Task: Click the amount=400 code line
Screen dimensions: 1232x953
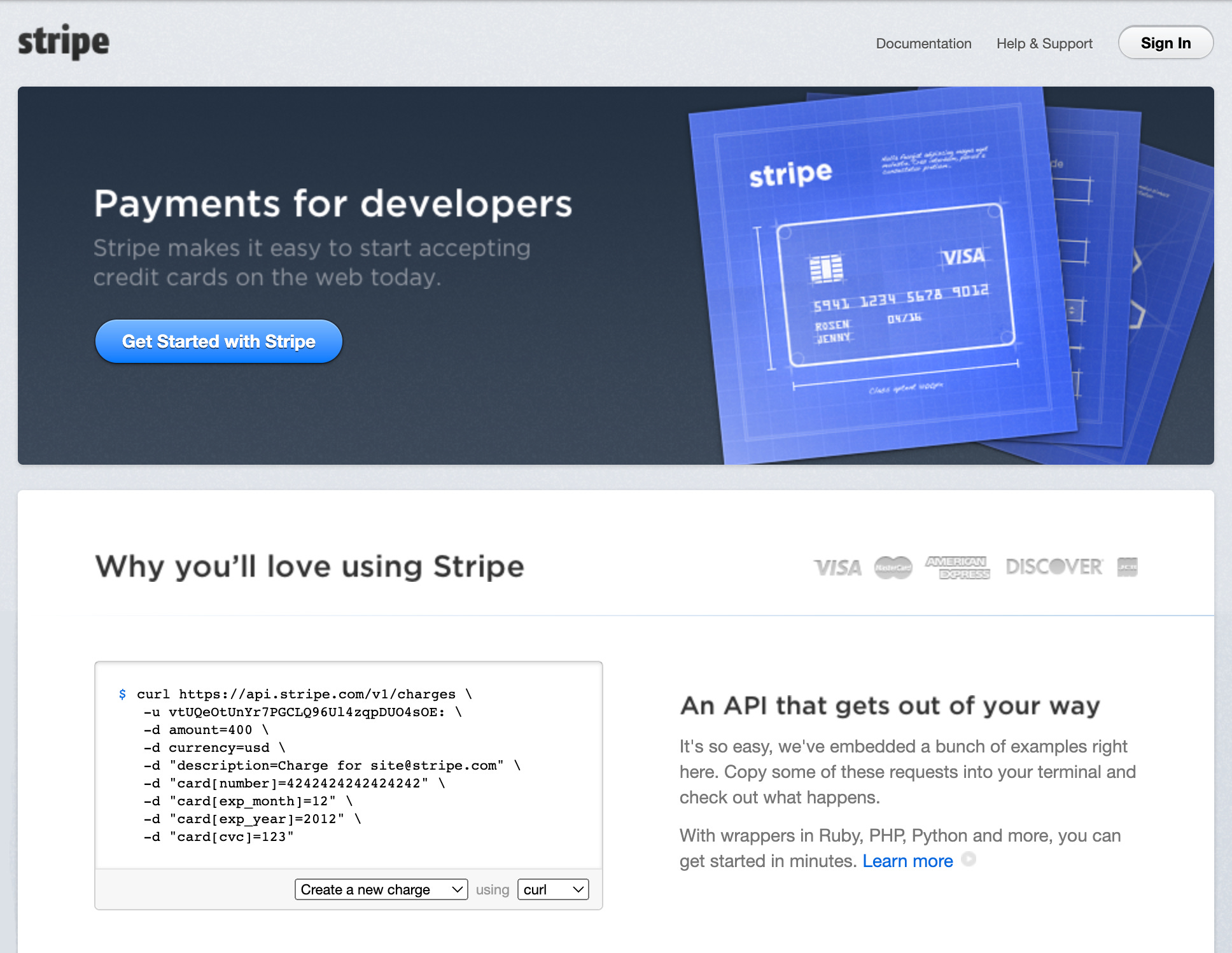Action: tap(206, 730)
